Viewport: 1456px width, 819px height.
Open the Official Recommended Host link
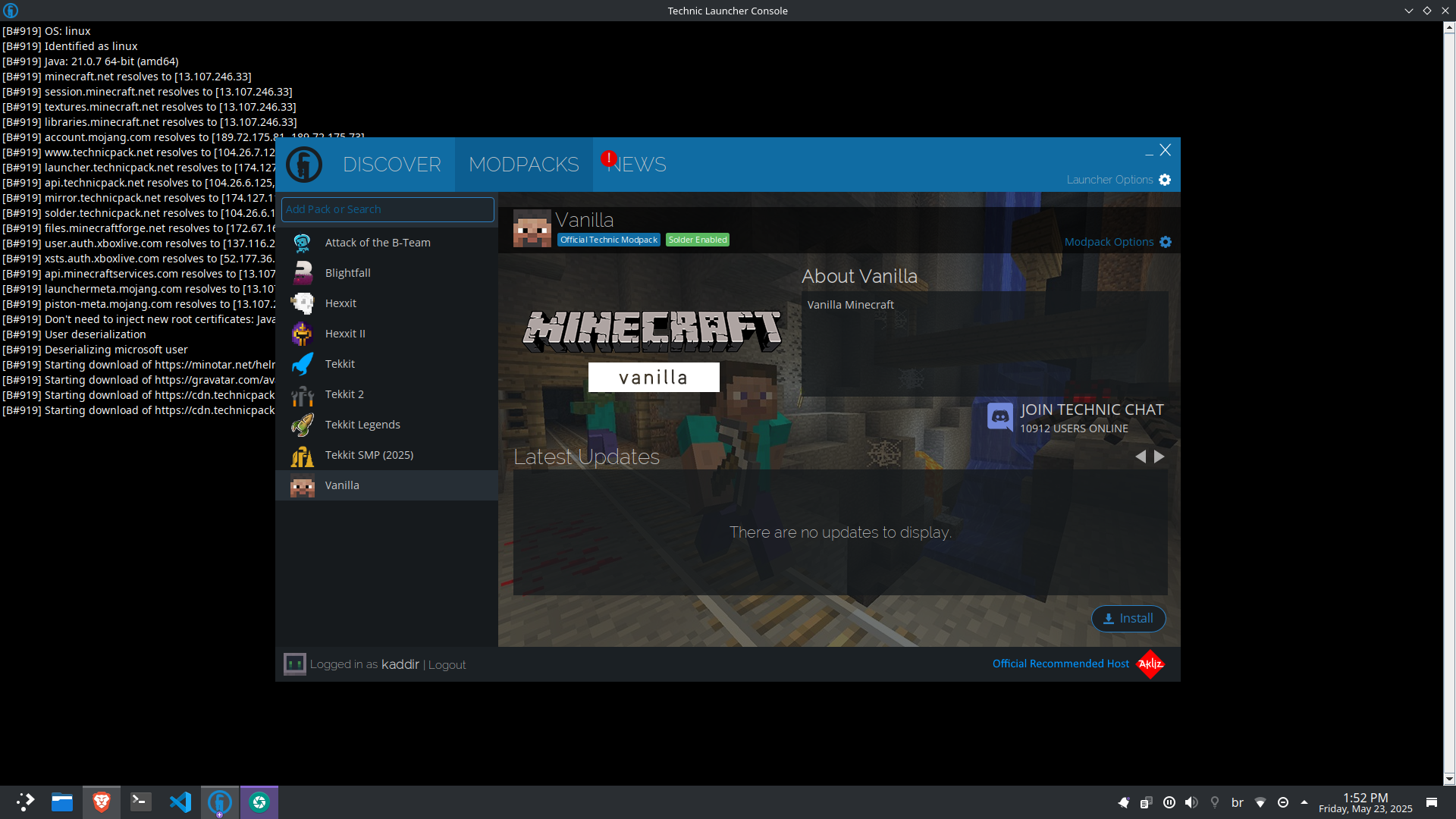[1061, 664]
